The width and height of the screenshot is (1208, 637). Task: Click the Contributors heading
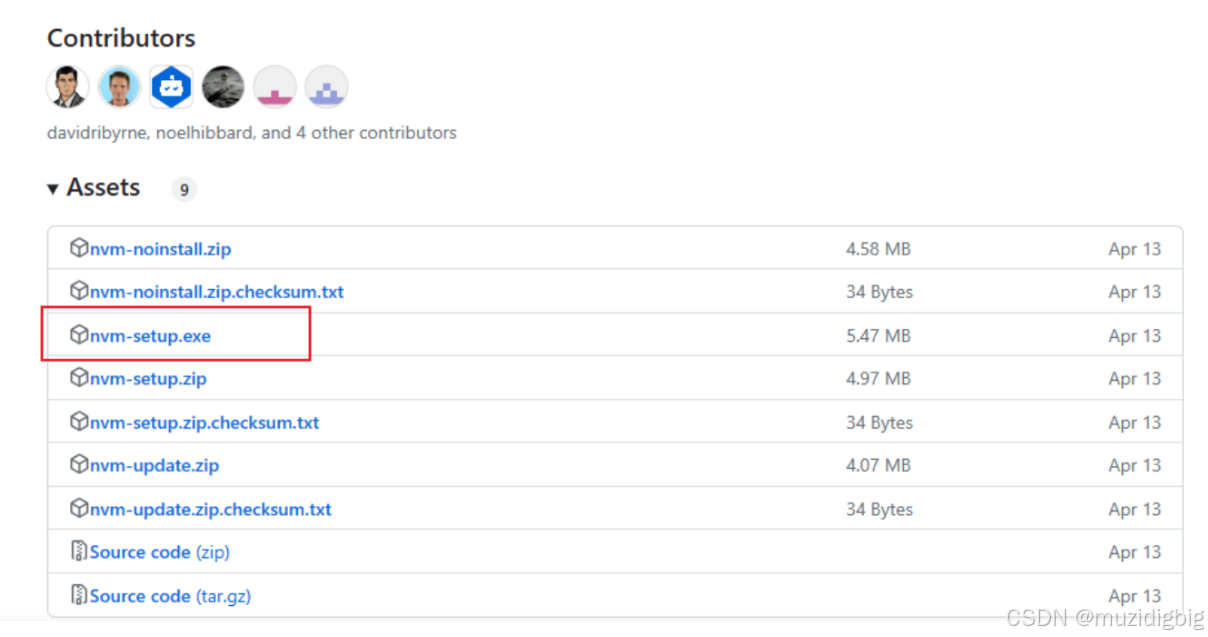coord(121,39)
